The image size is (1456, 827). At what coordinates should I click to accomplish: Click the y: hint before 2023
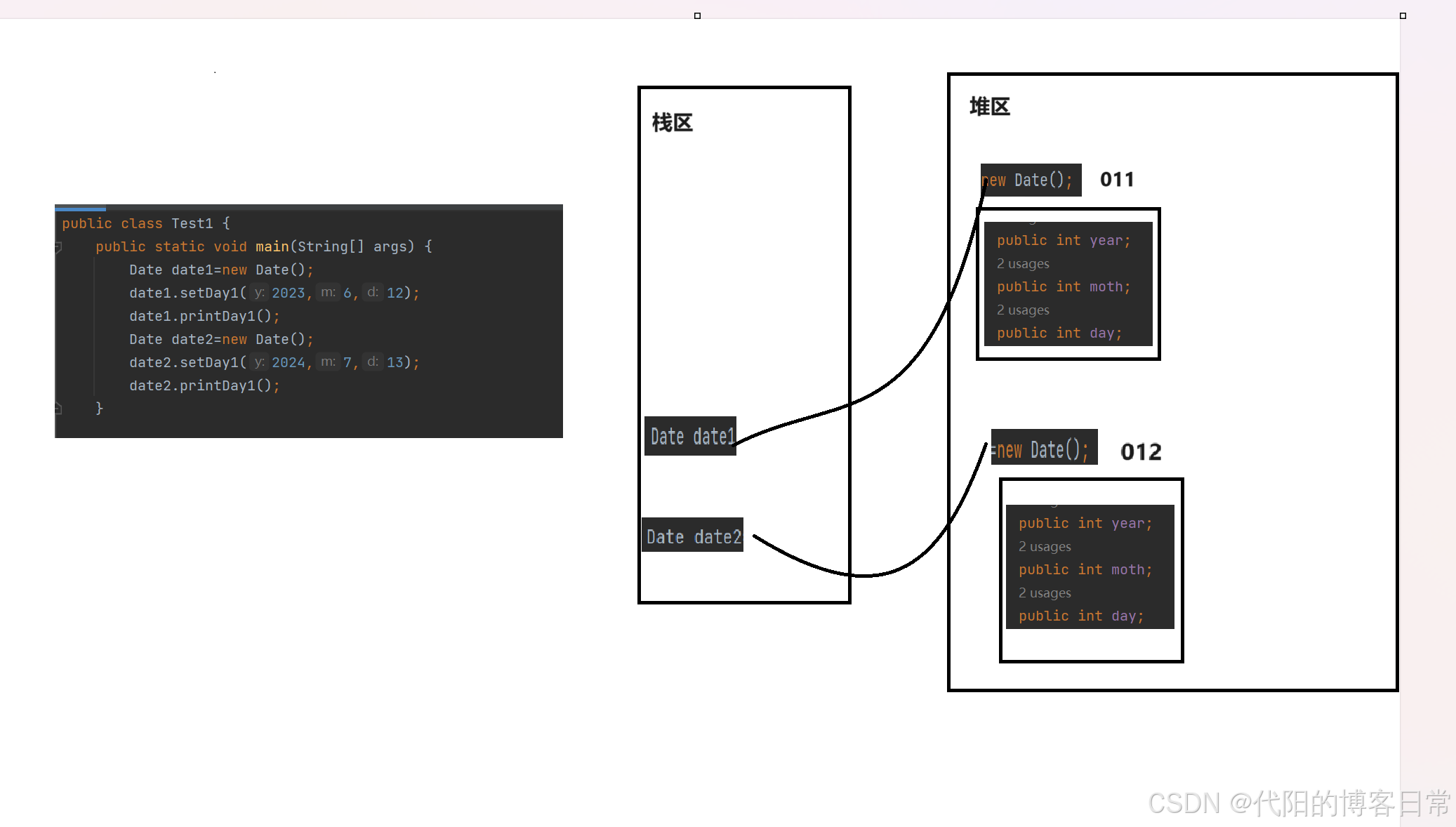(x=259, y=292)
